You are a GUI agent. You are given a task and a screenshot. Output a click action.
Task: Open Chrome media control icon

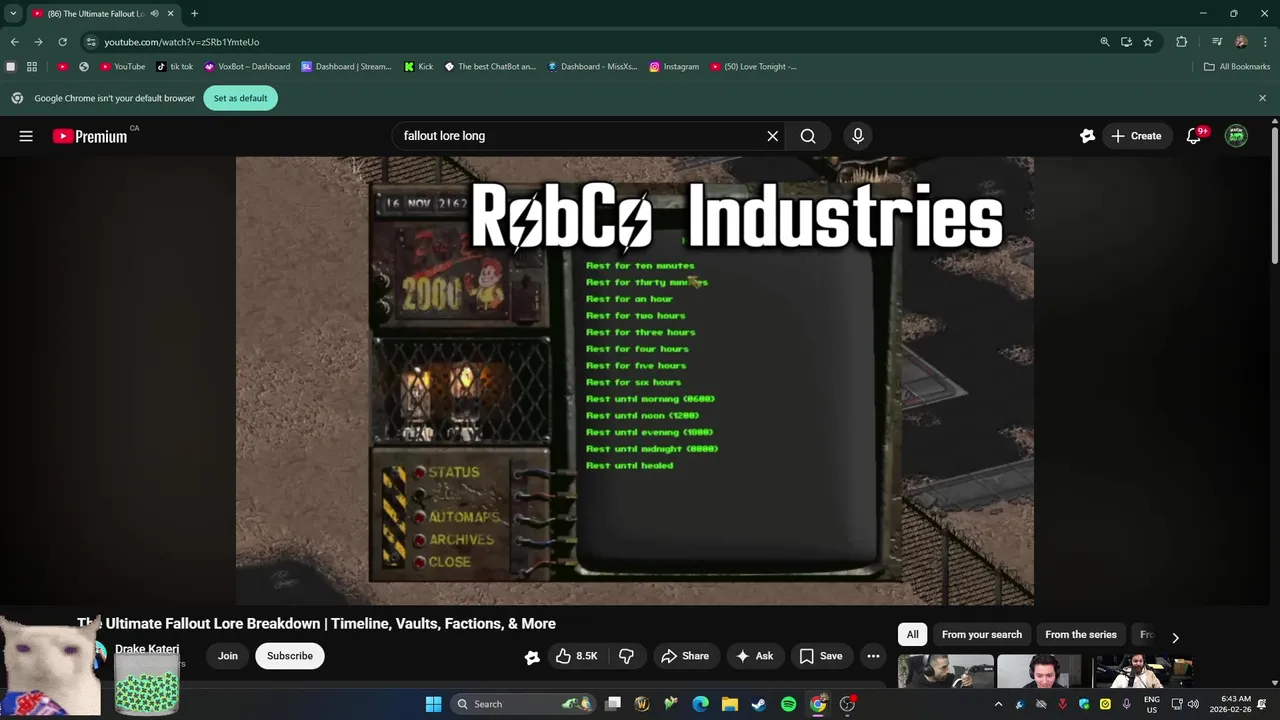(1217, 42)
